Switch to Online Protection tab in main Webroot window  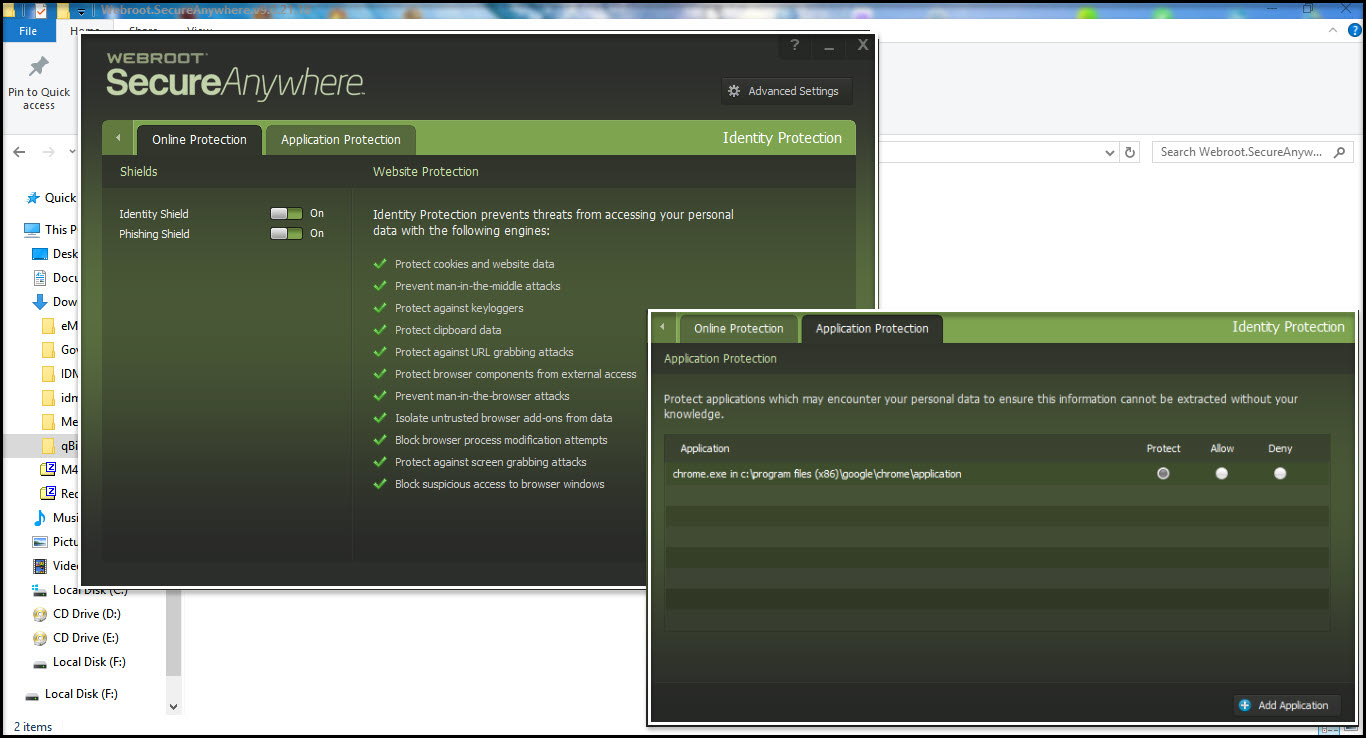pyautogui.click(x=199, y=140)
